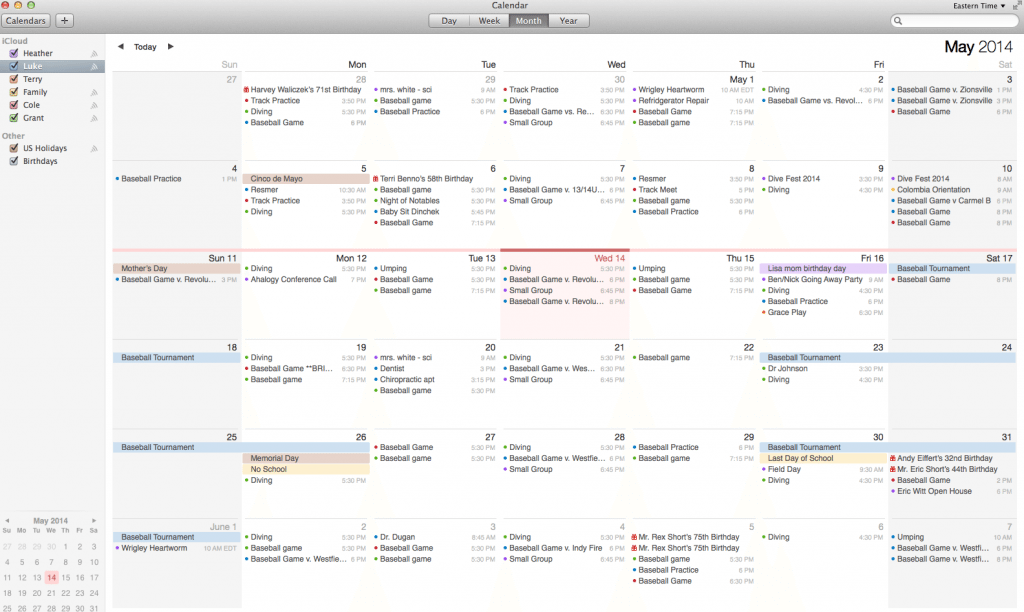Disable the Grant calendar checkbox
1024x612 pixels.
[x=14, y=117]
